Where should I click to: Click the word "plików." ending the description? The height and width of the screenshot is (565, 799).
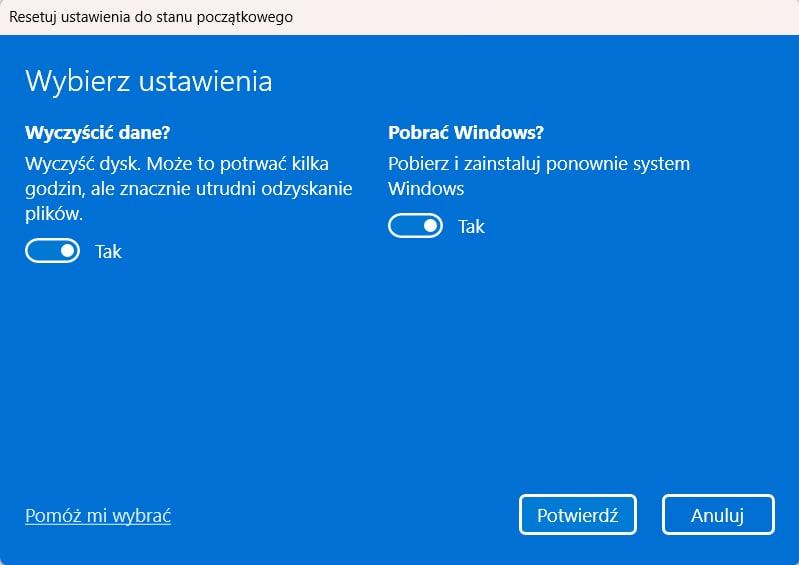(53, 211)
